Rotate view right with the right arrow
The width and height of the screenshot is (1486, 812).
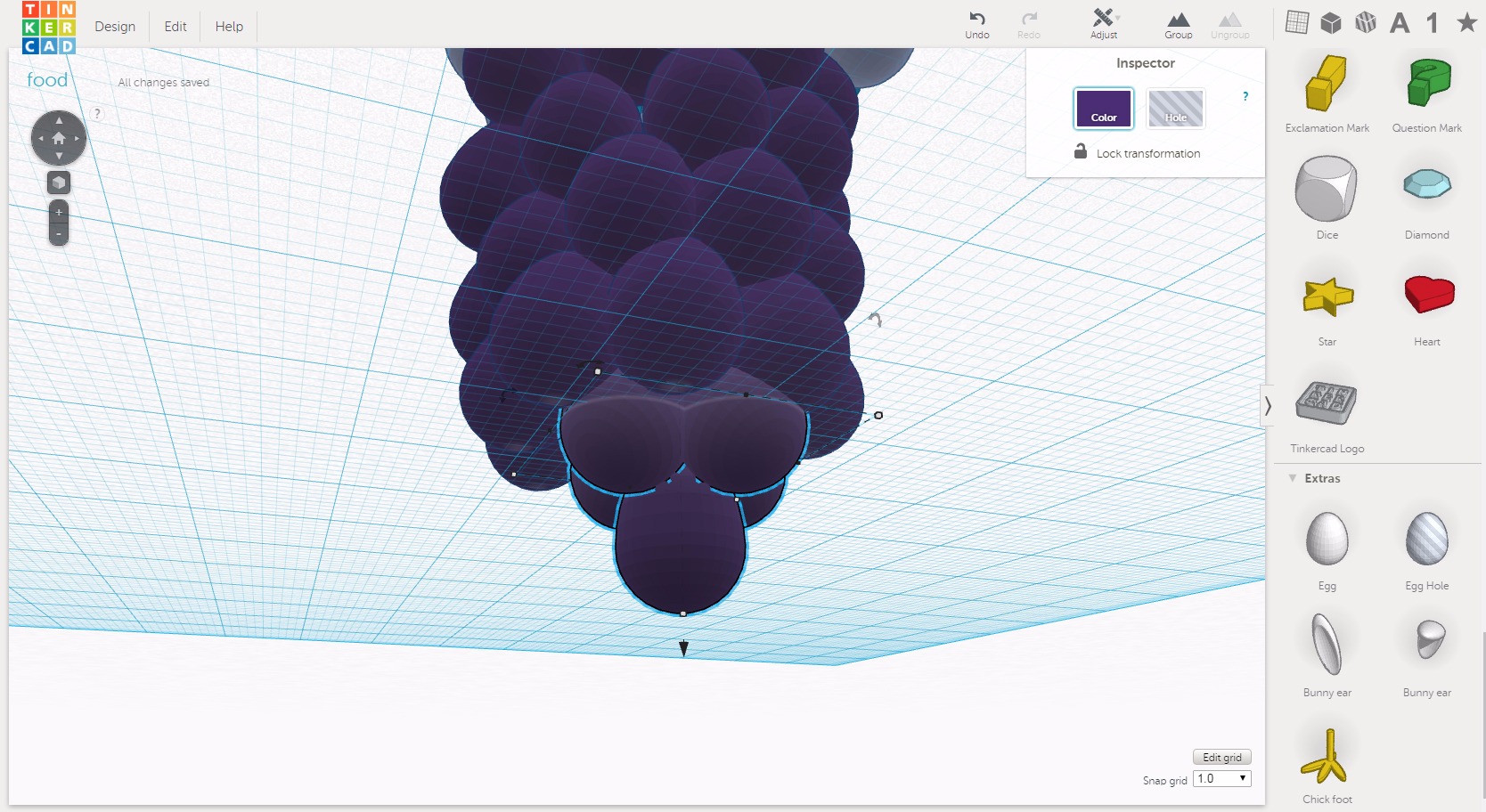click(77, 138)
